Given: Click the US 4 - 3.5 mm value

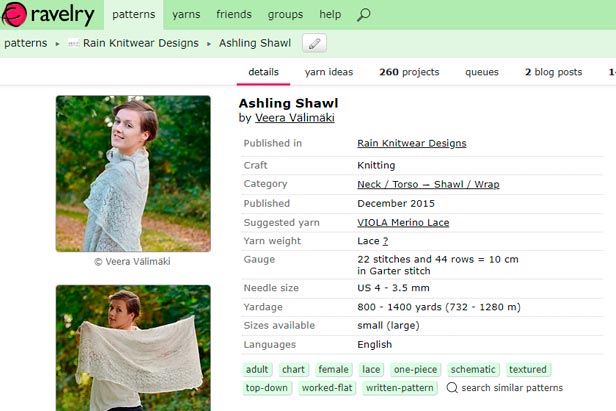Looking at the screenshot, I should [393, 288].
